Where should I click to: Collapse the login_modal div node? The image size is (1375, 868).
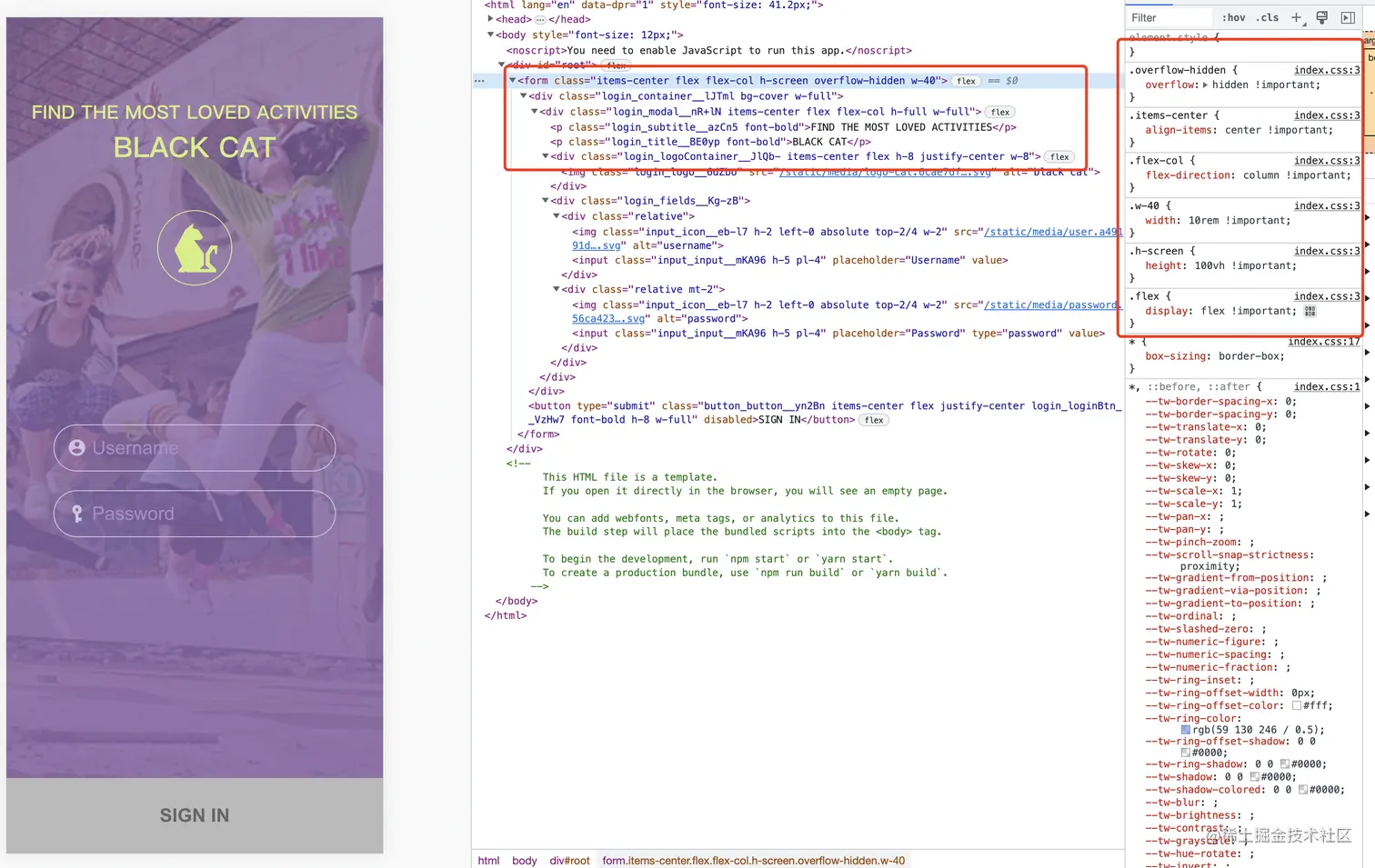(535, 112)
